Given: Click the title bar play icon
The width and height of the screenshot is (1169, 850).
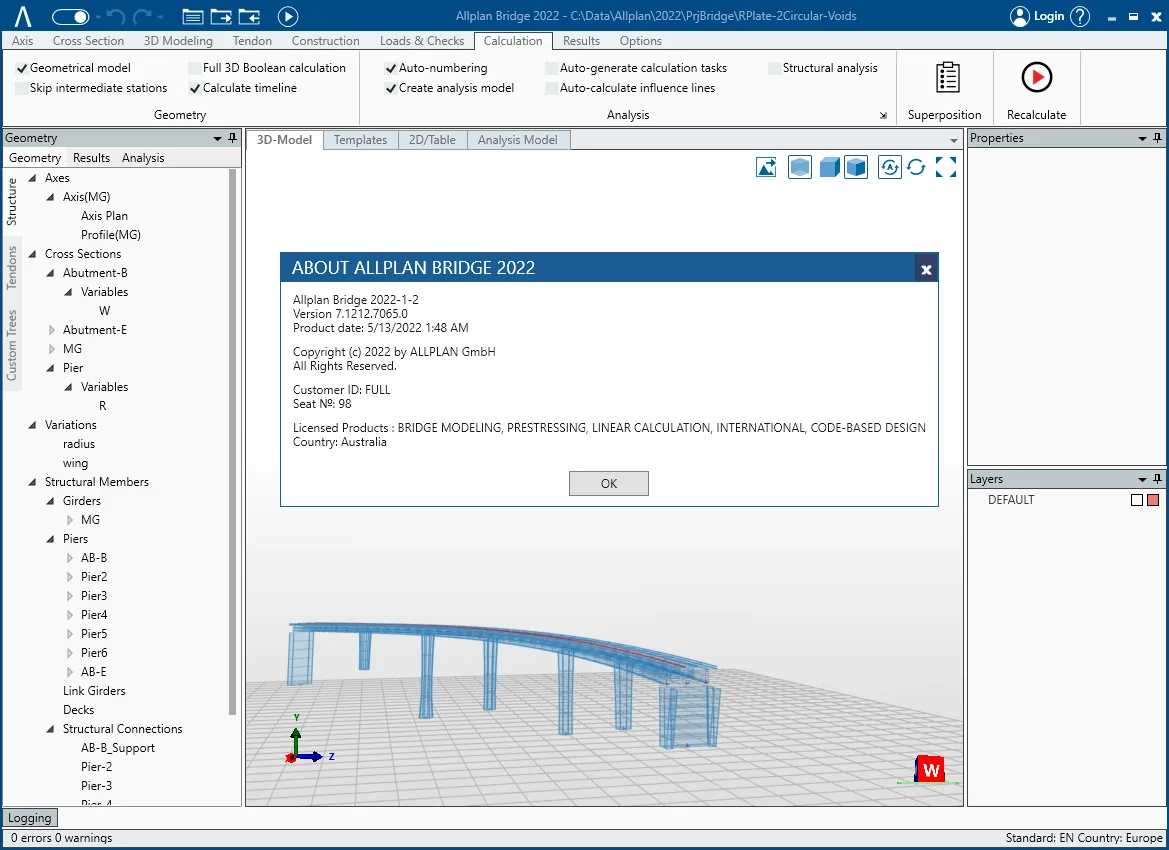Looking at the screenshot, I should tap(288, 16).
